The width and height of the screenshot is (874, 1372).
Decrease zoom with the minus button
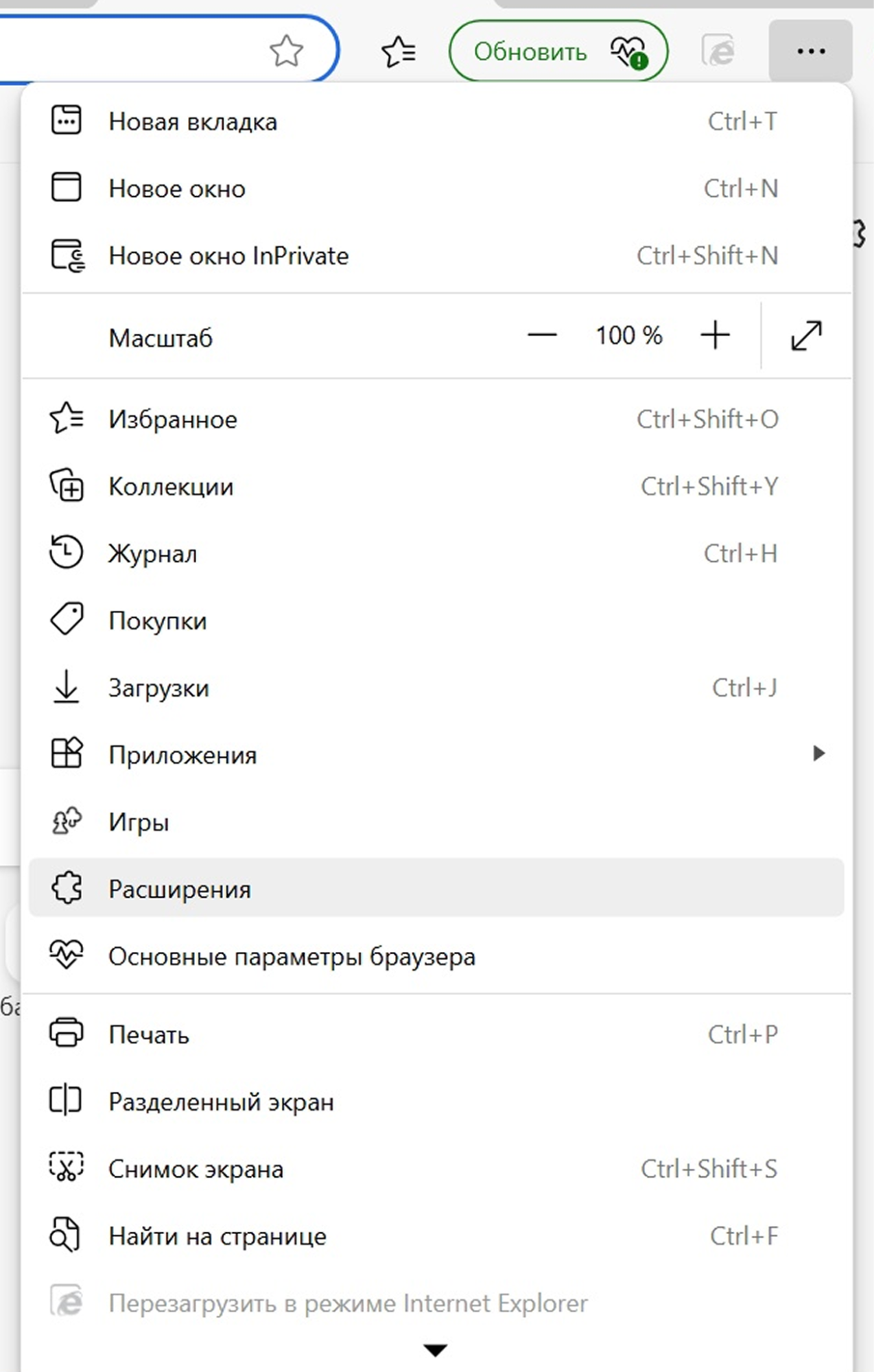click(x=542, y=336)
